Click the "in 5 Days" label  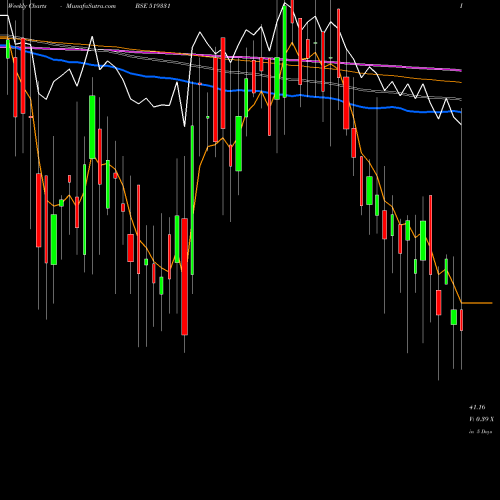(480, 431)
